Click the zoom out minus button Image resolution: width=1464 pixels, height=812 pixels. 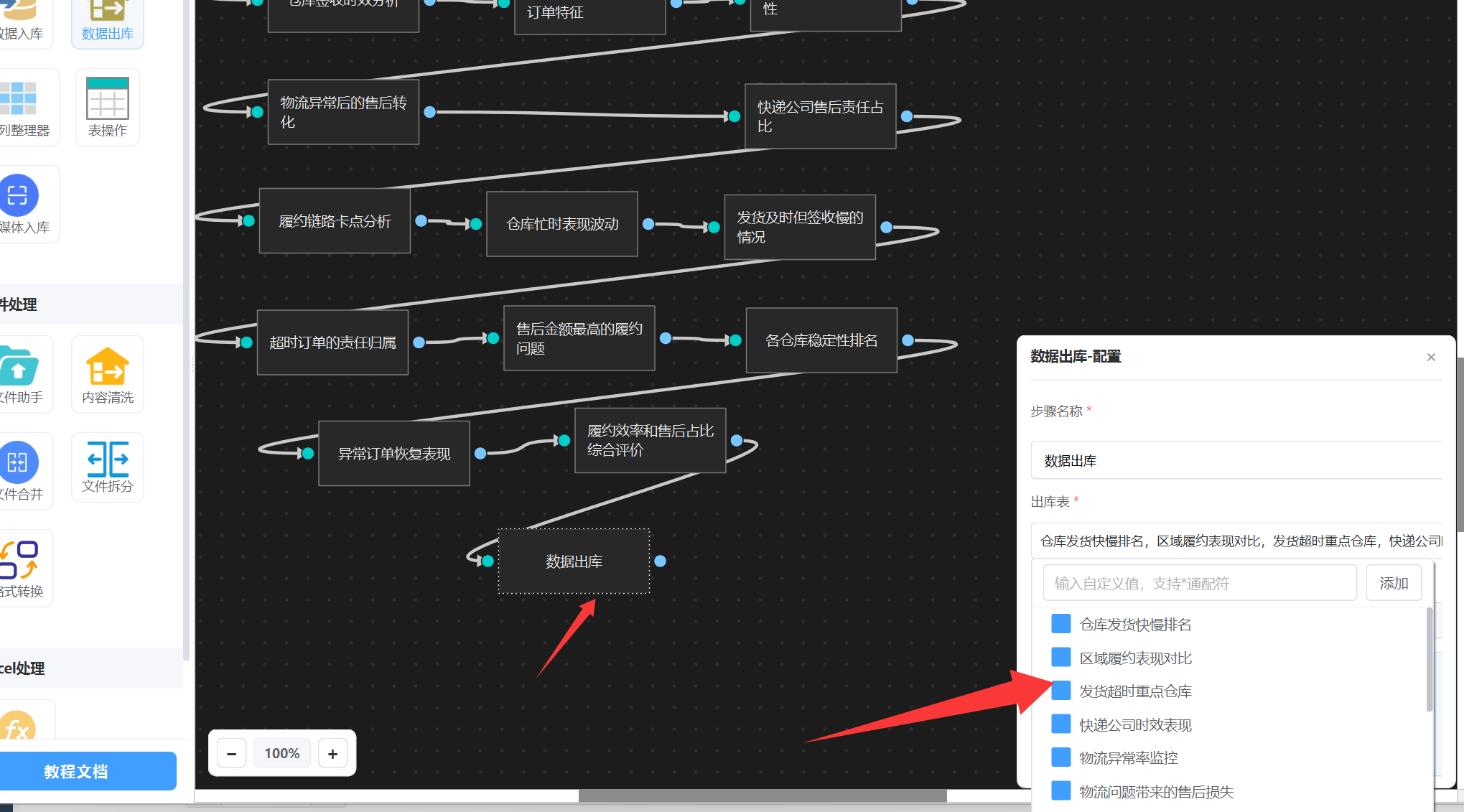(x=231, y=753)
